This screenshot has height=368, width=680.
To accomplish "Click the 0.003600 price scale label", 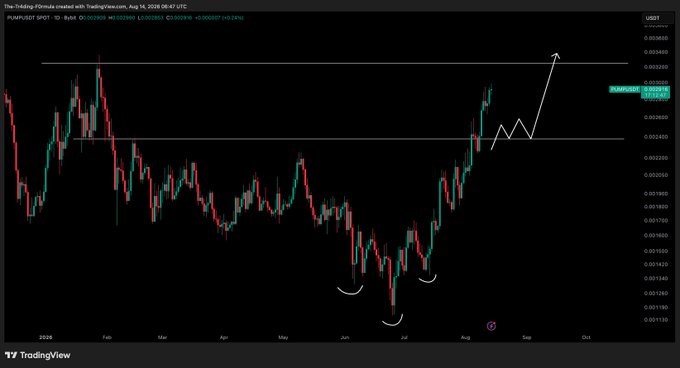I will click(656, 38).
